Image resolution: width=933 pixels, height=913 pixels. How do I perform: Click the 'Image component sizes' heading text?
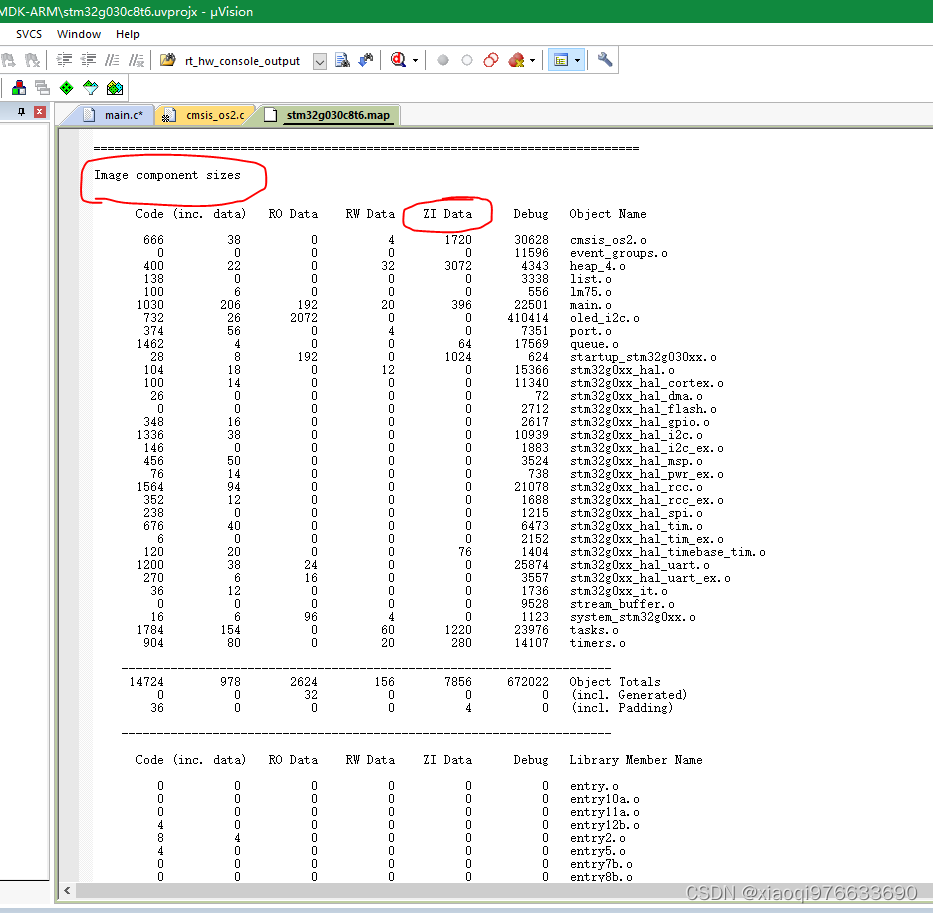click(167, 175)
